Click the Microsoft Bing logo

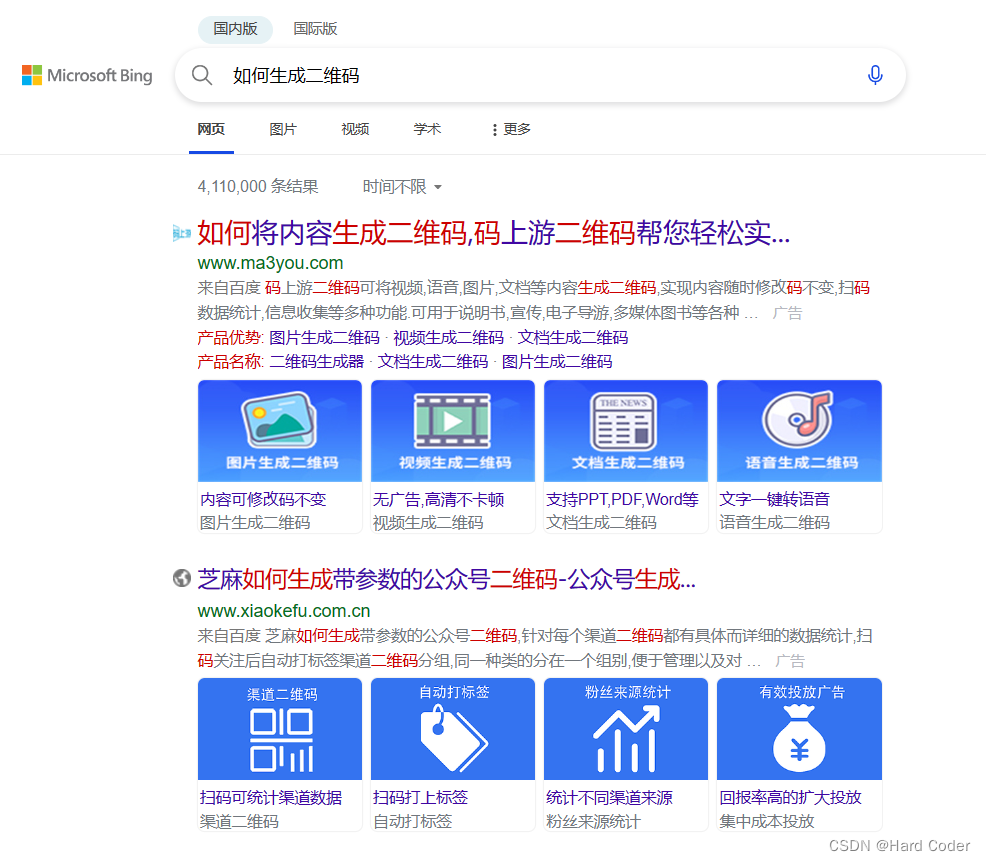tap(87, 75)
